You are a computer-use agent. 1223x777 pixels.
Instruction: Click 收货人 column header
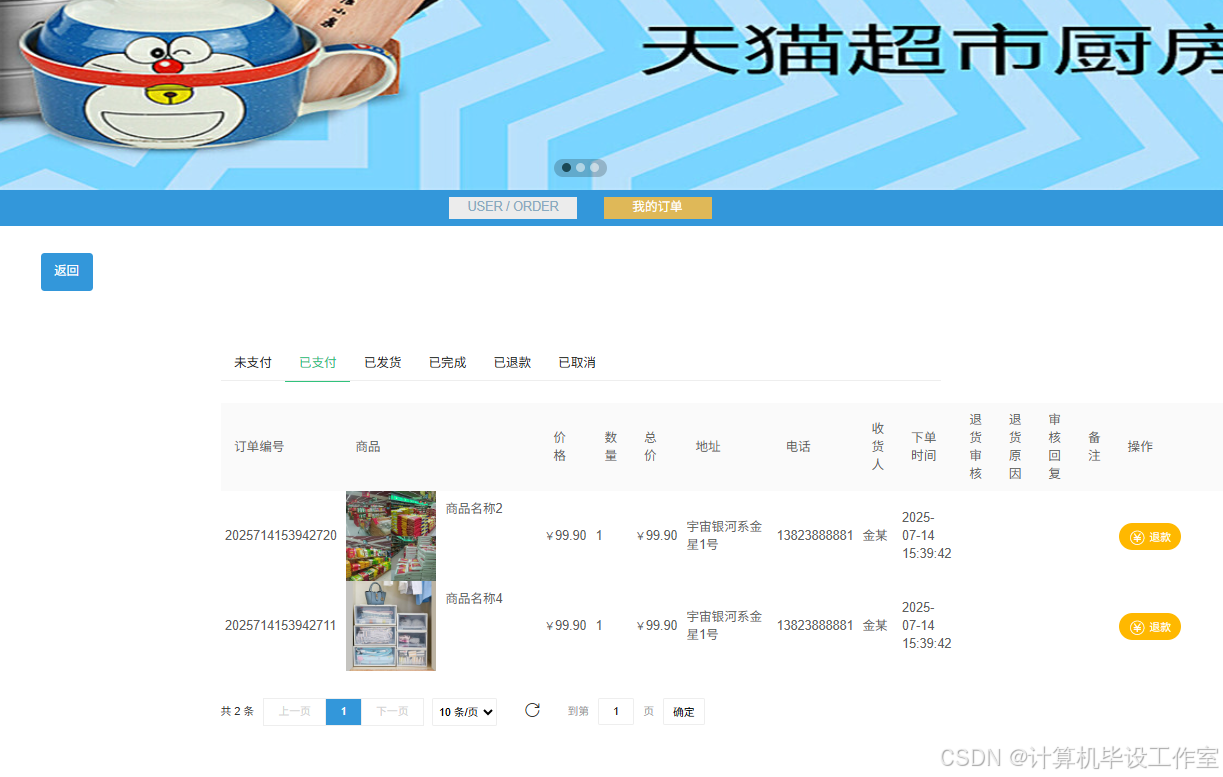coord(878,447)
